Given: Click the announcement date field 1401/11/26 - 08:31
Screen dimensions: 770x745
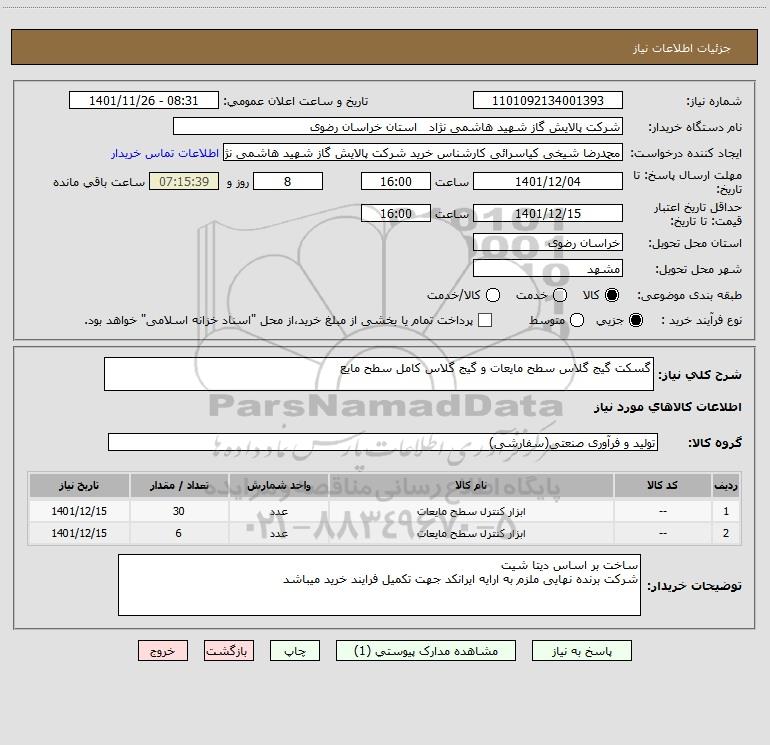Looking at the screenshot, I should (144, 101).
